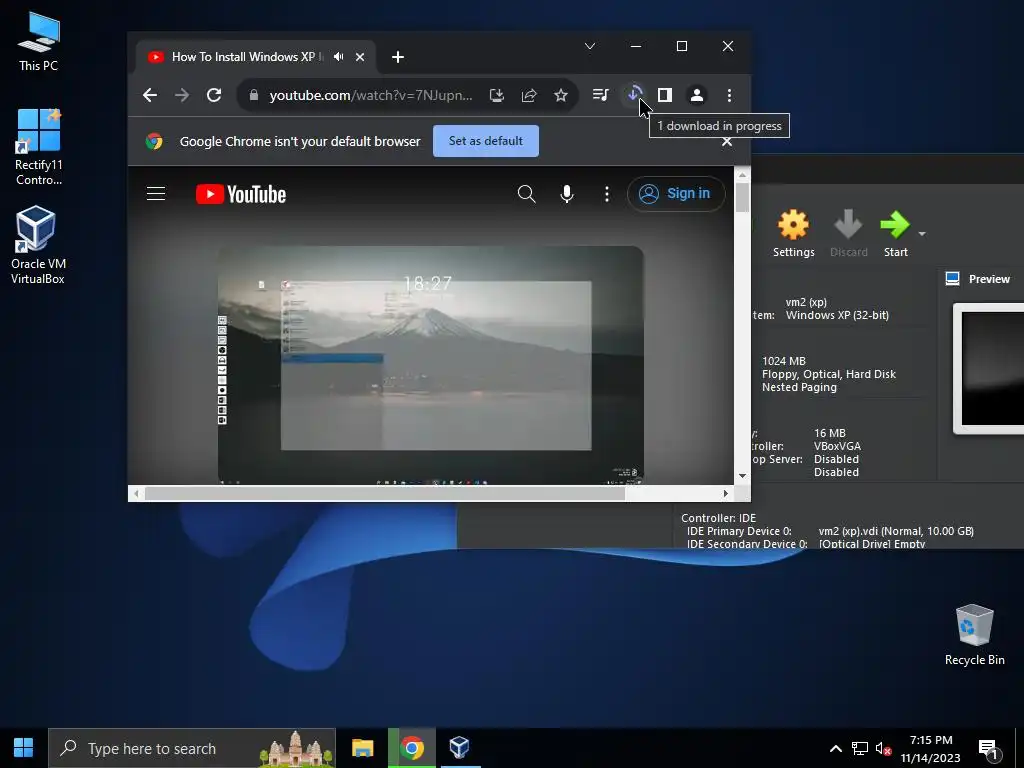This screenshot has height=768, width=1024.
Task: Click the vertical scrollbar down arrow
Action: [743, 476]
